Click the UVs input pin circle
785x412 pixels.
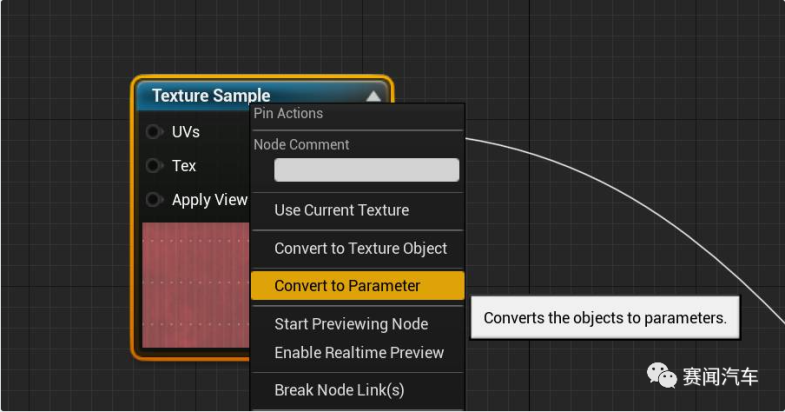154,132
